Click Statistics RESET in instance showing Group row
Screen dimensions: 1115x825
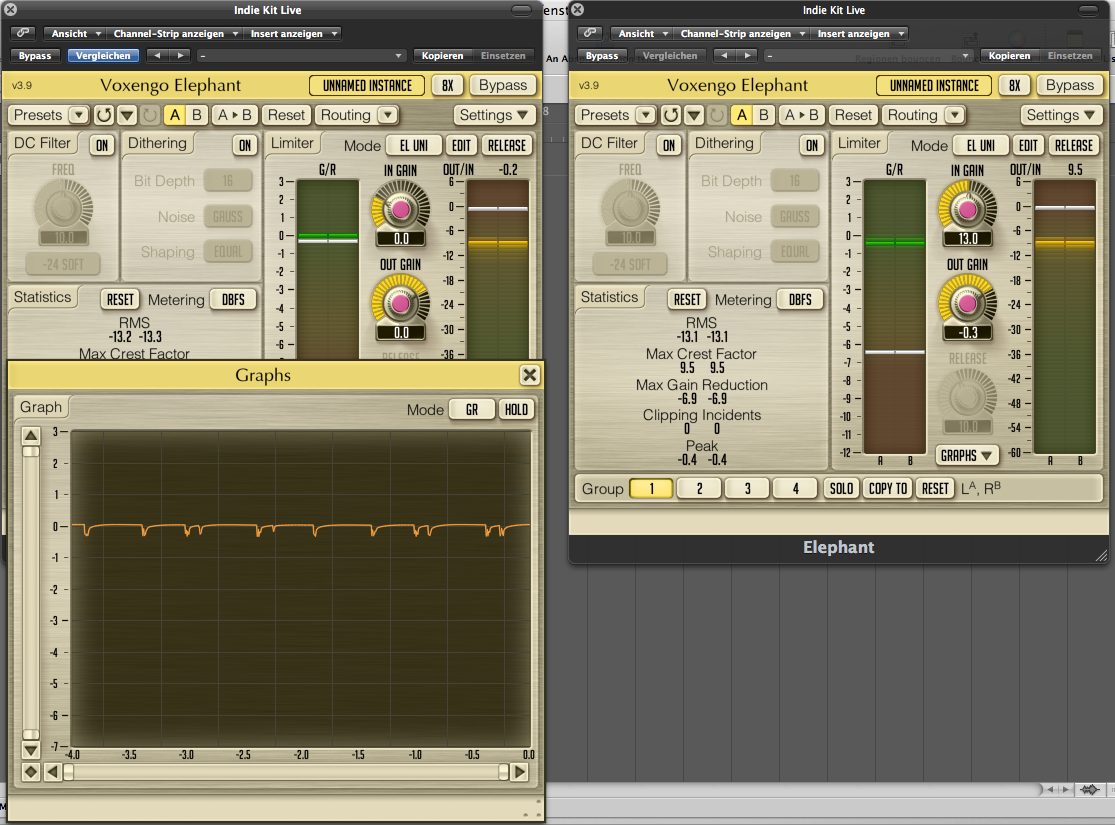coord(687,299)
